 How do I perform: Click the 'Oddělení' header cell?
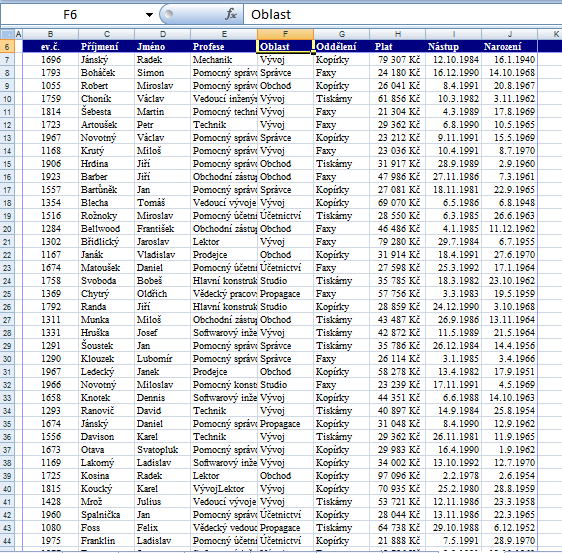[x=342, y=47]
